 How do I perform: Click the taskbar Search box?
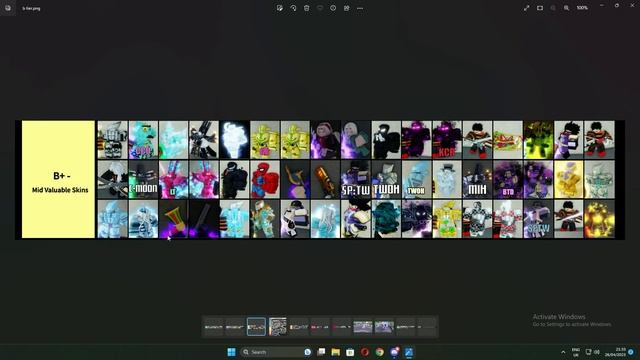point(276,352)
